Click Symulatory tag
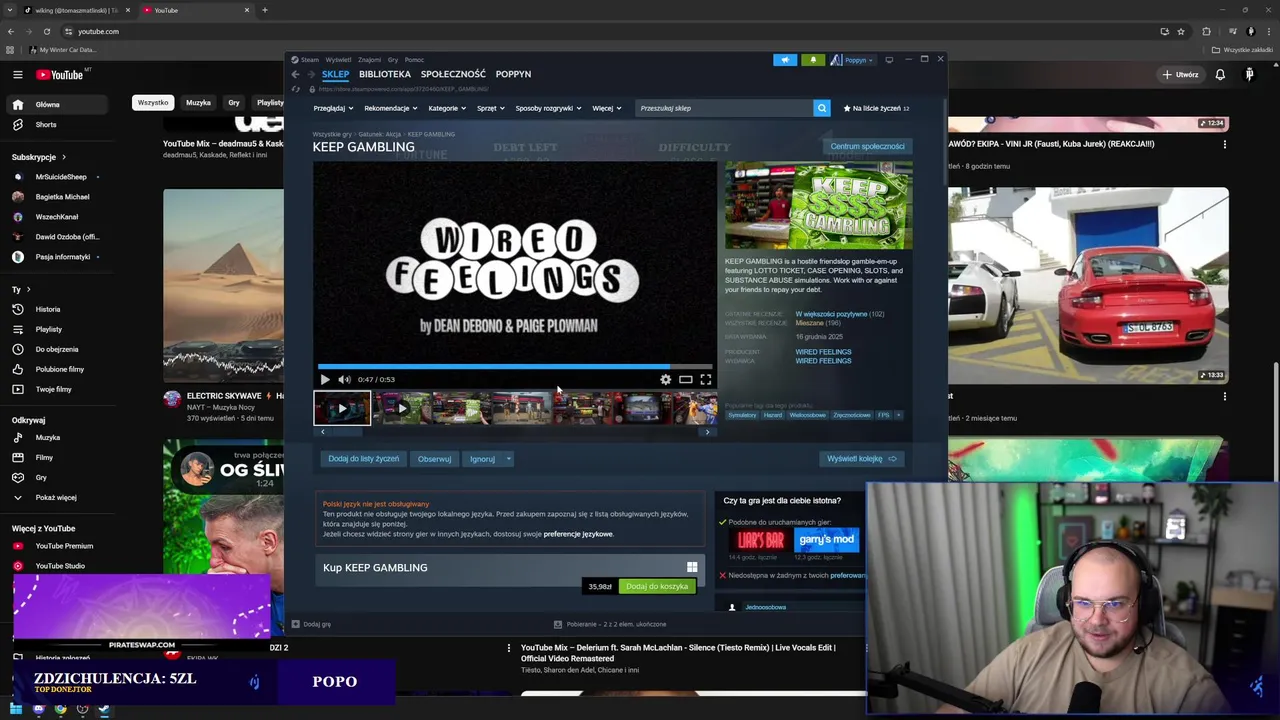The width and height of the screenshot is (1280, 720). [x=742, y=415]
